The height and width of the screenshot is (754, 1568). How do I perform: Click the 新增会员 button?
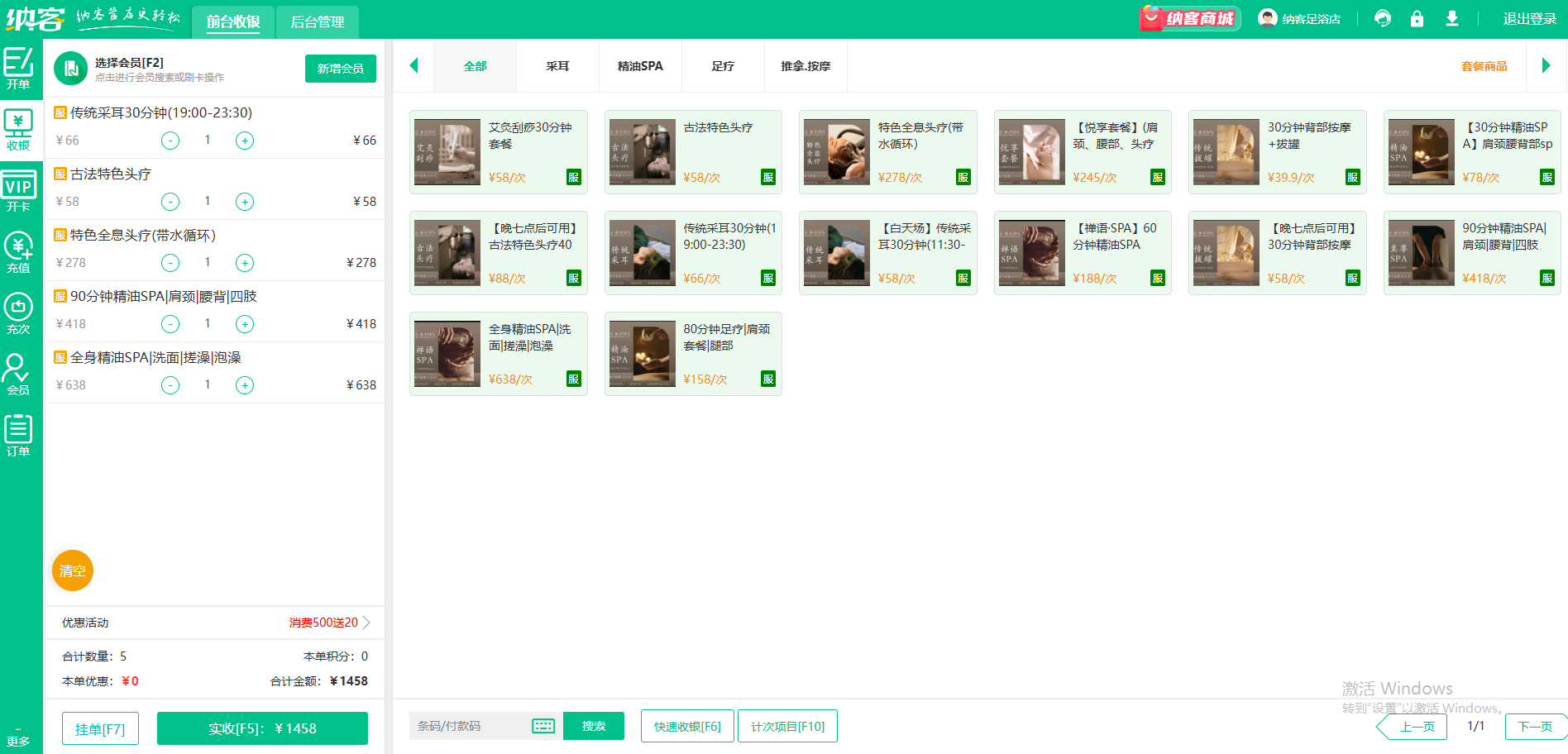[x=341, y=69]
